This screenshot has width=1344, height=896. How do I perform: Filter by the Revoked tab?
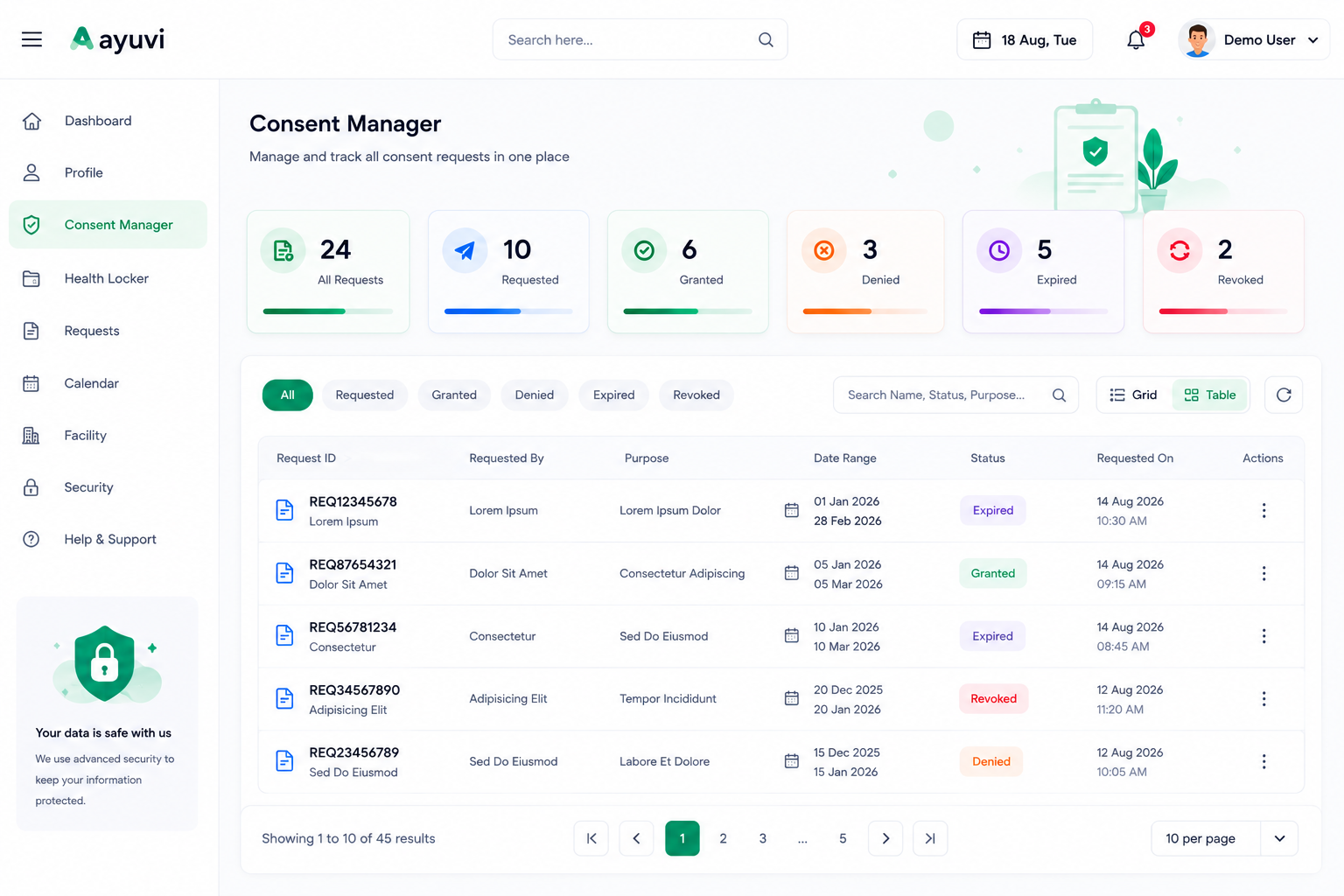point(696,395)
